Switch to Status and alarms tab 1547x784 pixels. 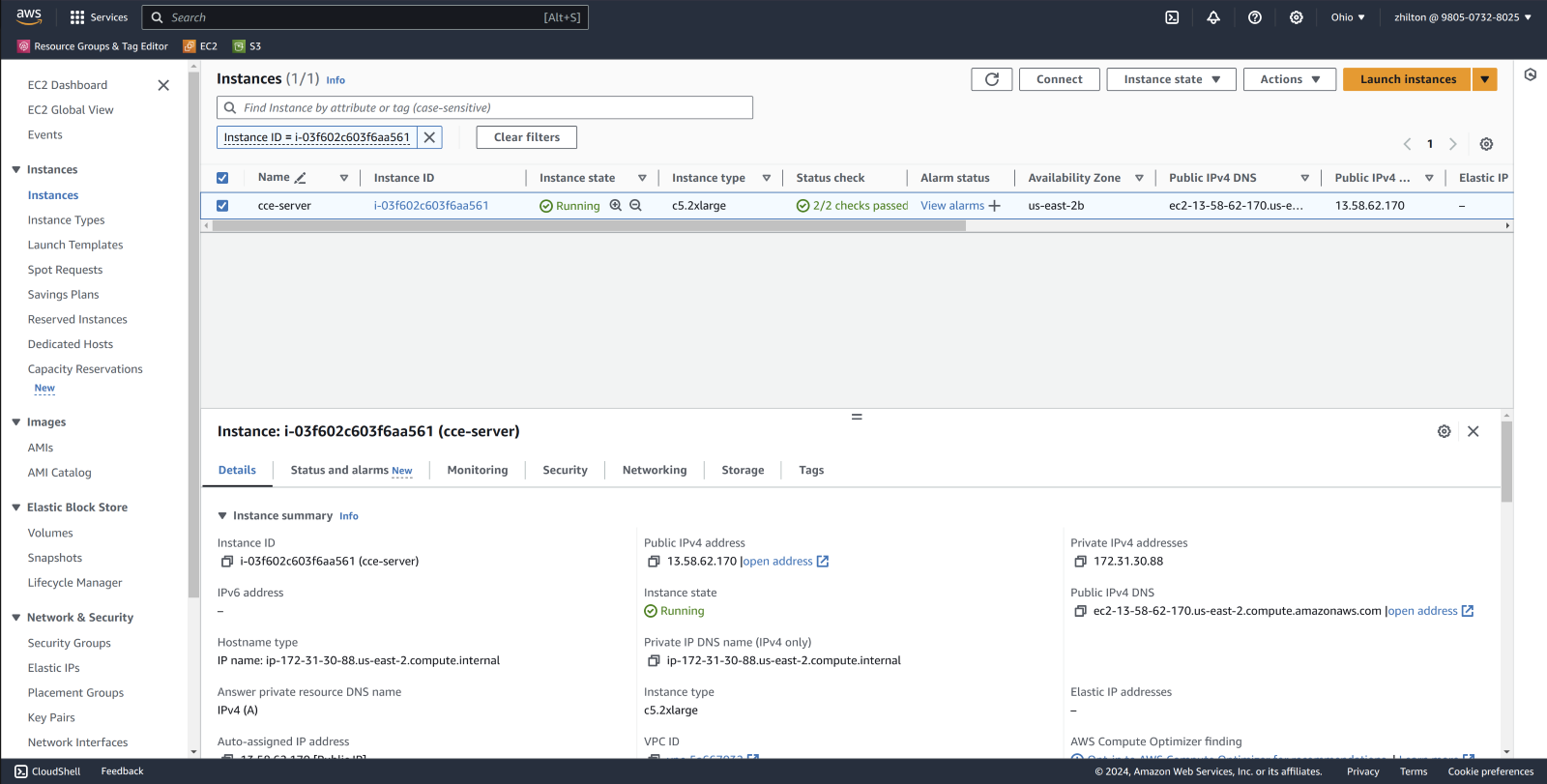point(351,471)
